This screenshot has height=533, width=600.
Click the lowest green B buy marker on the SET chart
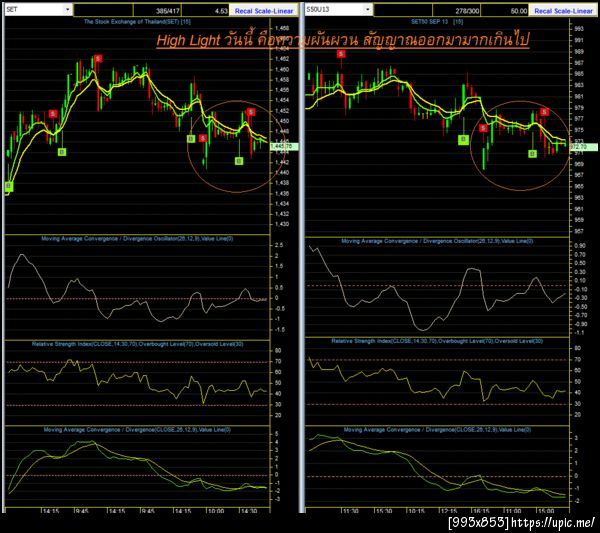point(9,186)
